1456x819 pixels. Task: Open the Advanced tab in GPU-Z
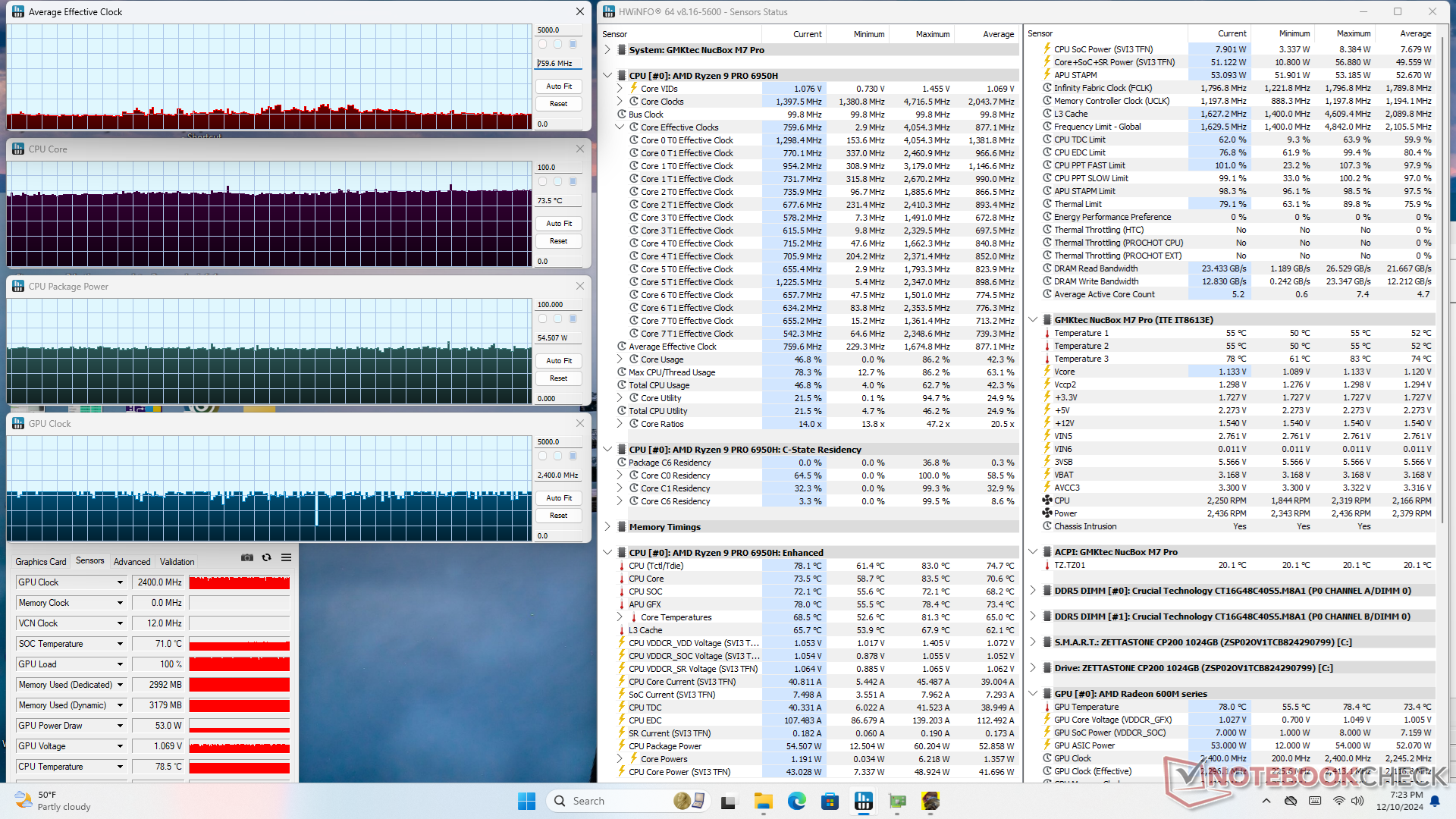pyautogui.click(x=132, y=562)
